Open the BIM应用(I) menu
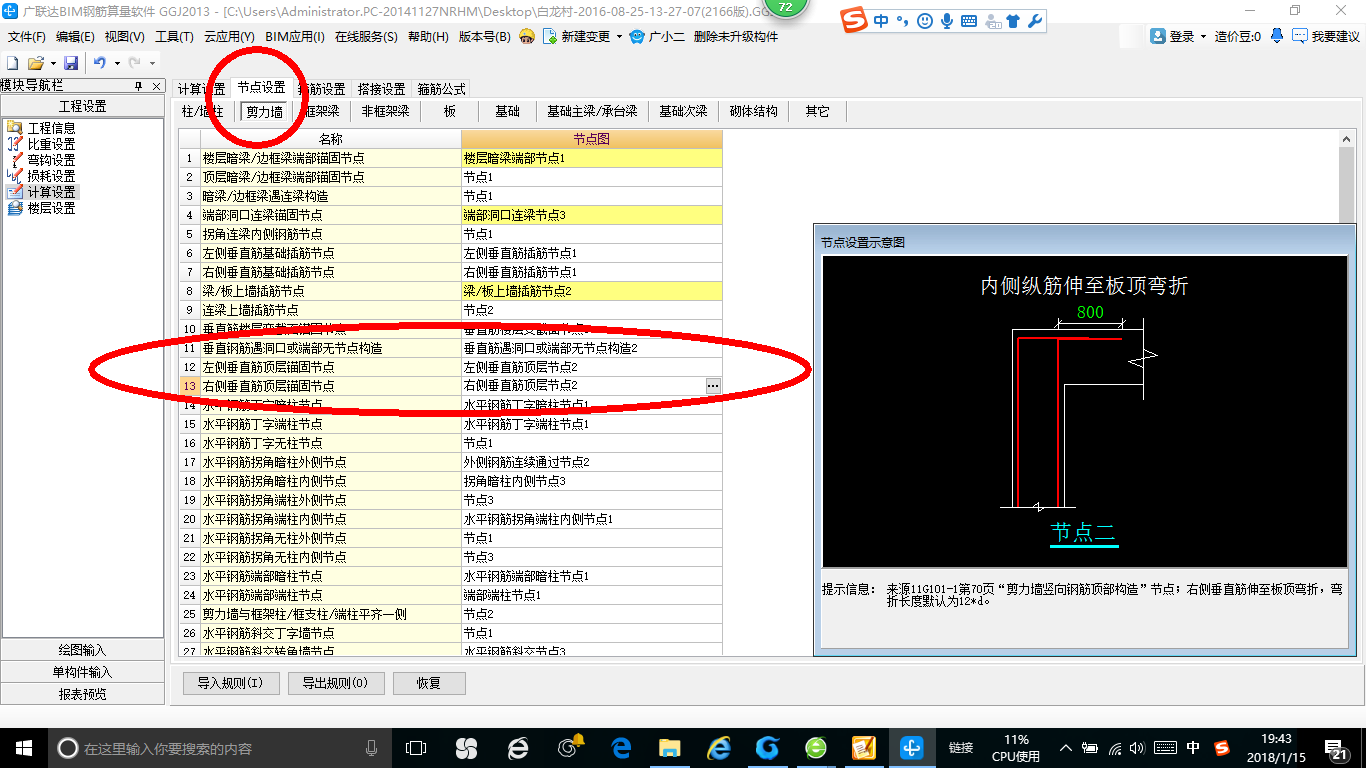 coord(295,36)
